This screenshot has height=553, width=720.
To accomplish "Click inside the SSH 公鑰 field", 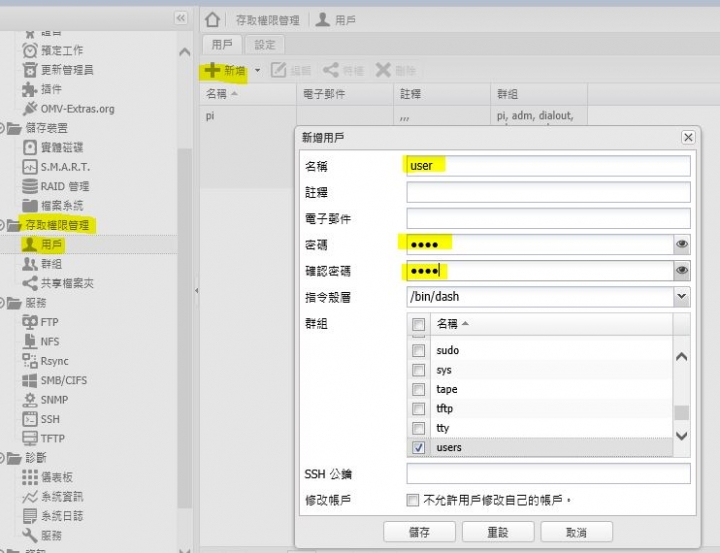I will coord(548,474).
